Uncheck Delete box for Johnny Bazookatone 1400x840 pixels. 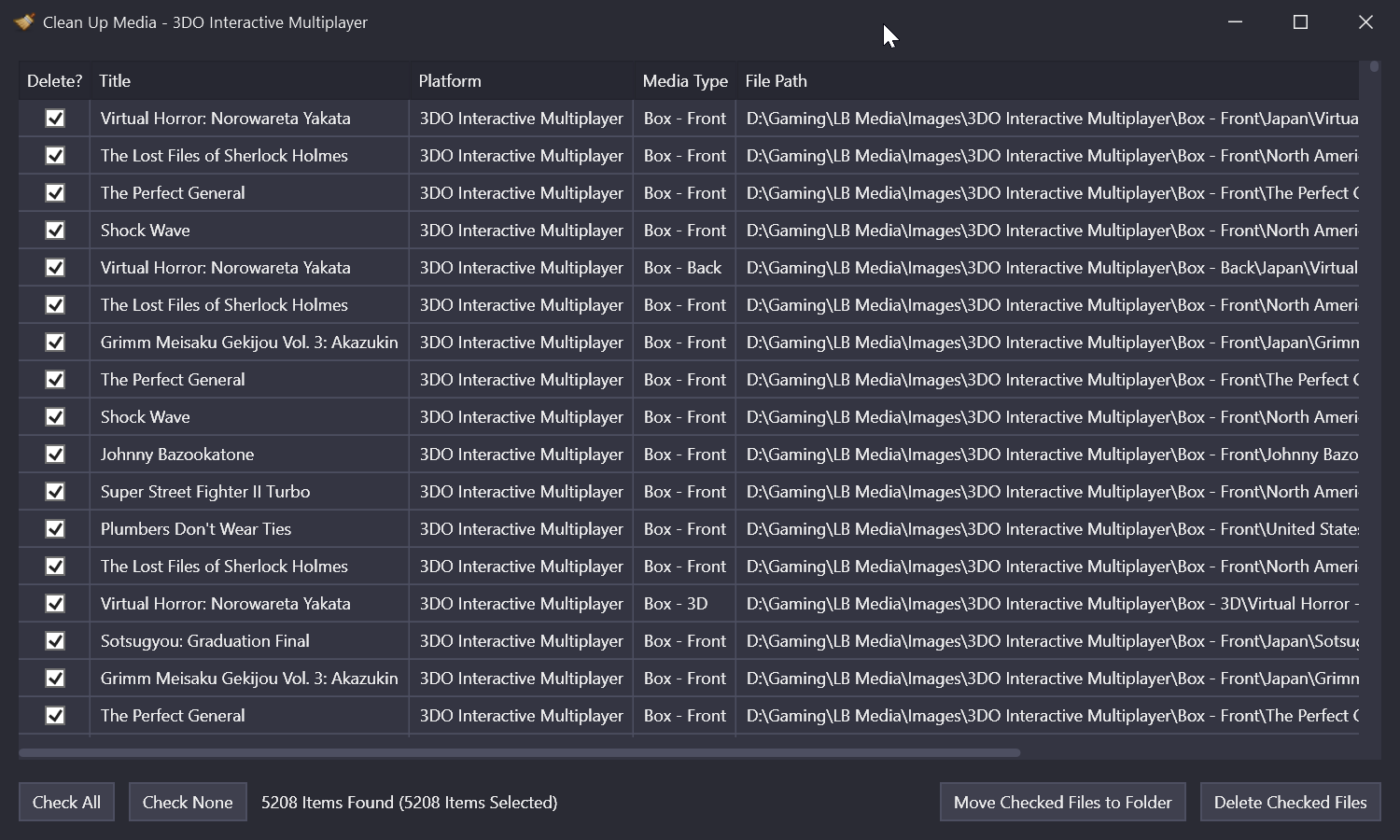(55, 455)
